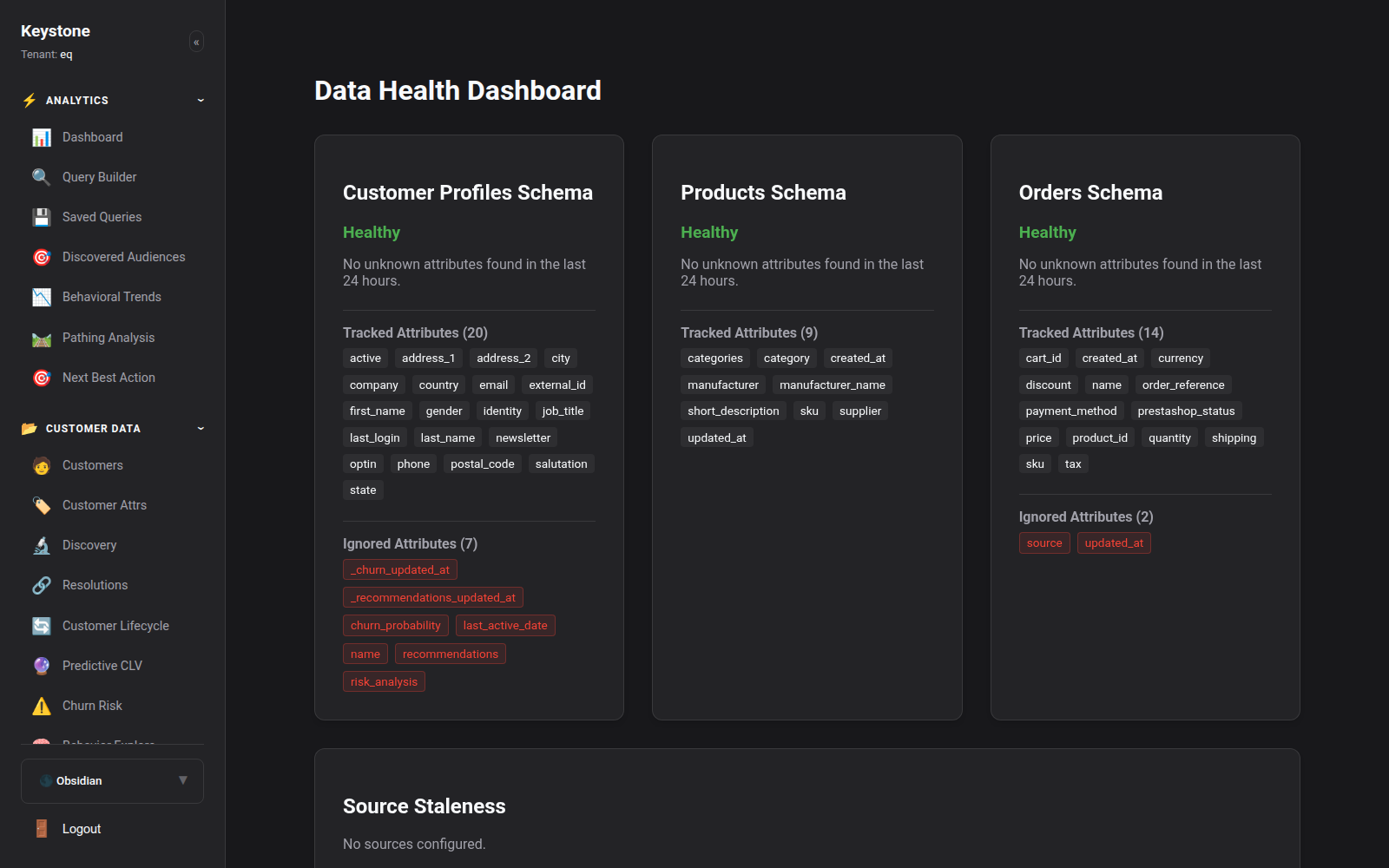The width and height of the screenshot is (1389, 868).
Task: Collapse the Analytics section chevron
Action: point(201,101)
